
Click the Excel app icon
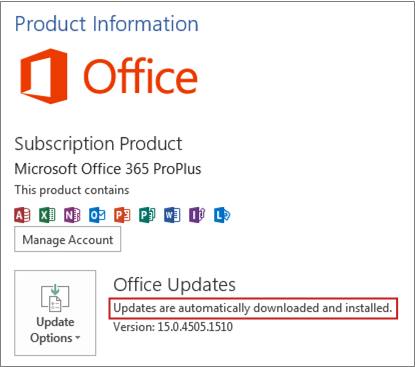pos(47,215)
